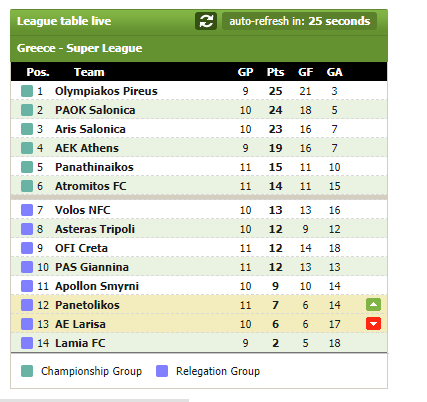Click Greece - Super League title
Viewport: 427px width, 402px height.
79,48
